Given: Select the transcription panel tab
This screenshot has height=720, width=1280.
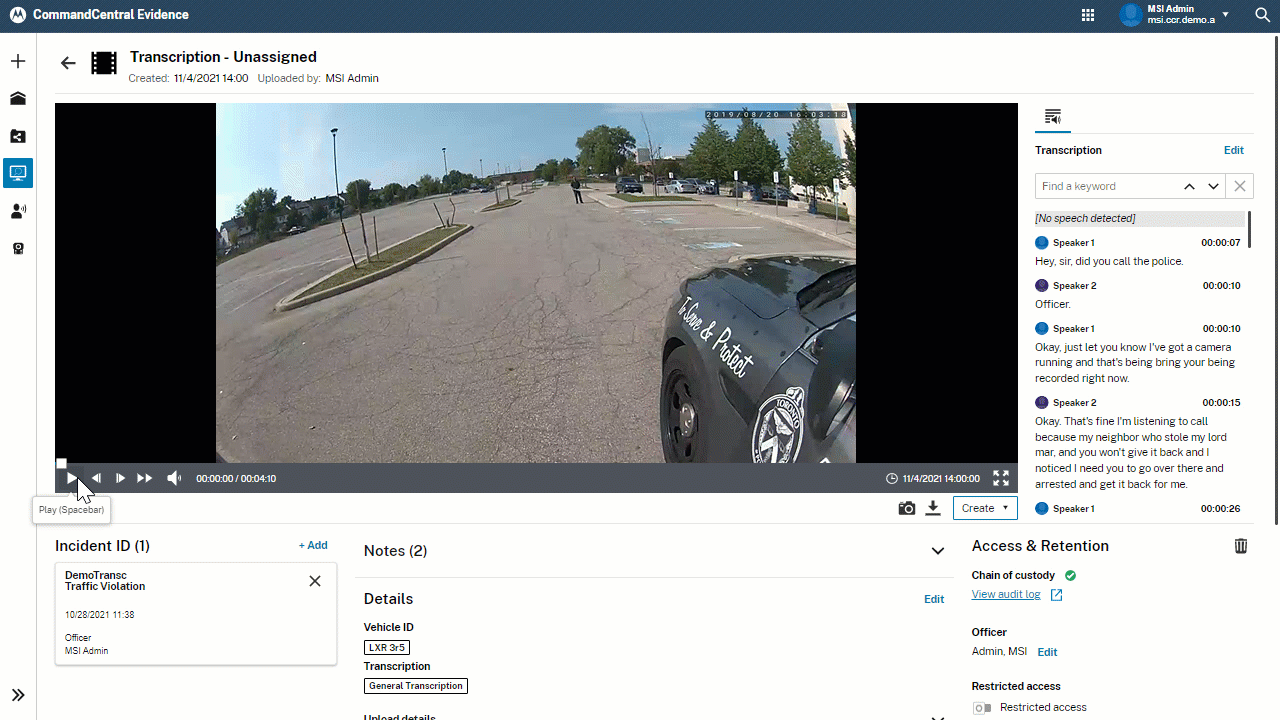Looking at the screenshot, I should click(1052, 117).
